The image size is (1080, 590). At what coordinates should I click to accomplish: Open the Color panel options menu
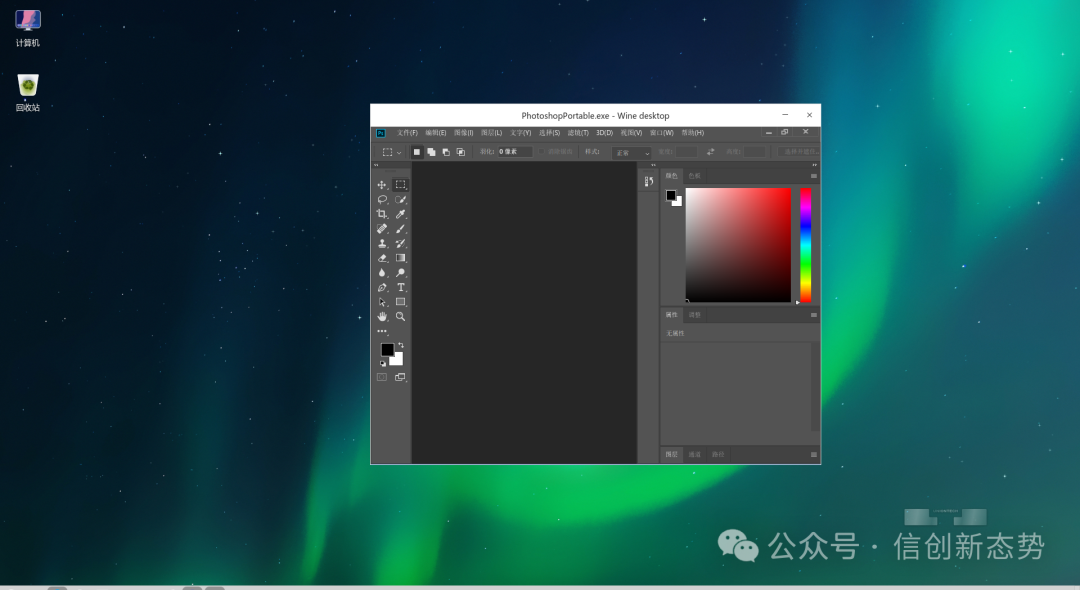tap(813, 176)
